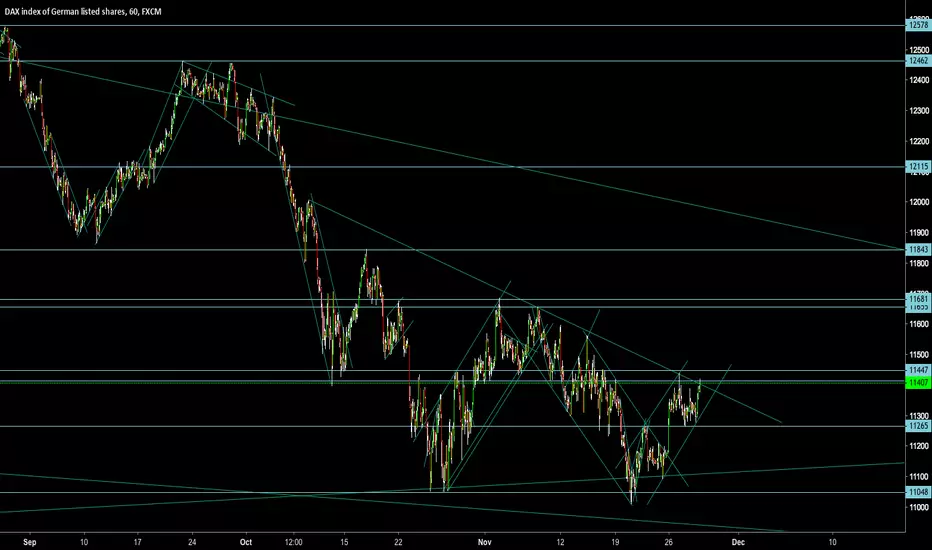Click the '19' date label on time axis
Viewport: 932px width, 550px height.
click(615, 542)
